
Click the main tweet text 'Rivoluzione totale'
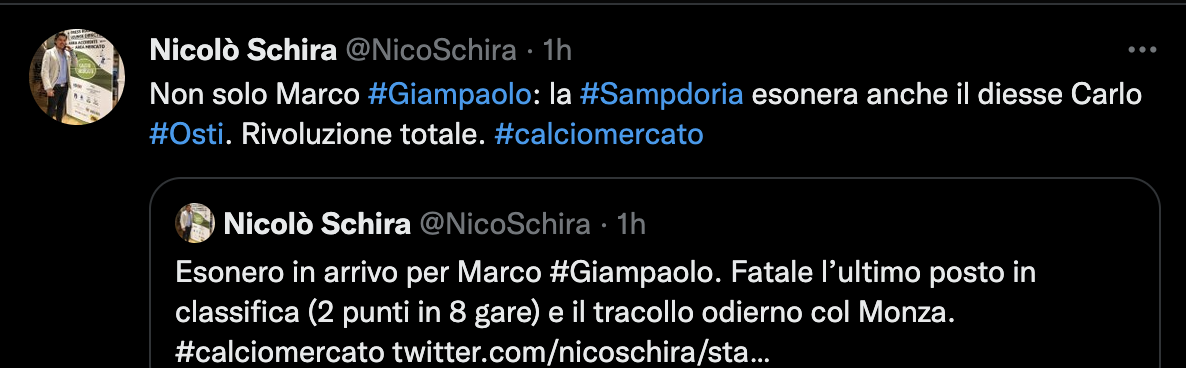(x=359, y=134)
